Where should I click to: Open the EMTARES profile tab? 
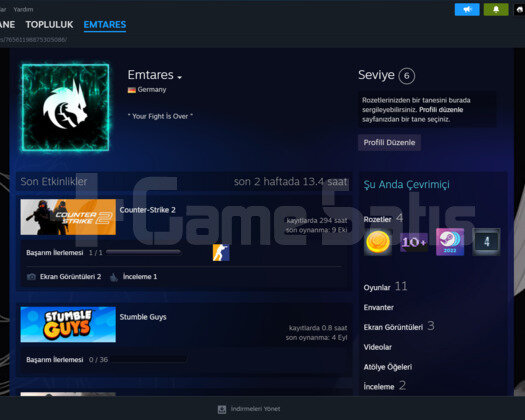tap(105, 24)
